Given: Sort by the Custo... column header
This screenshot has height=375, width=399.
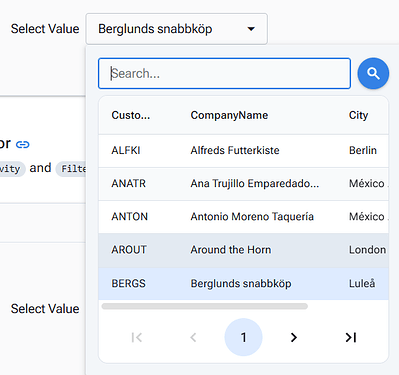Looking at the screenshot, I should (x=131, y=115).
